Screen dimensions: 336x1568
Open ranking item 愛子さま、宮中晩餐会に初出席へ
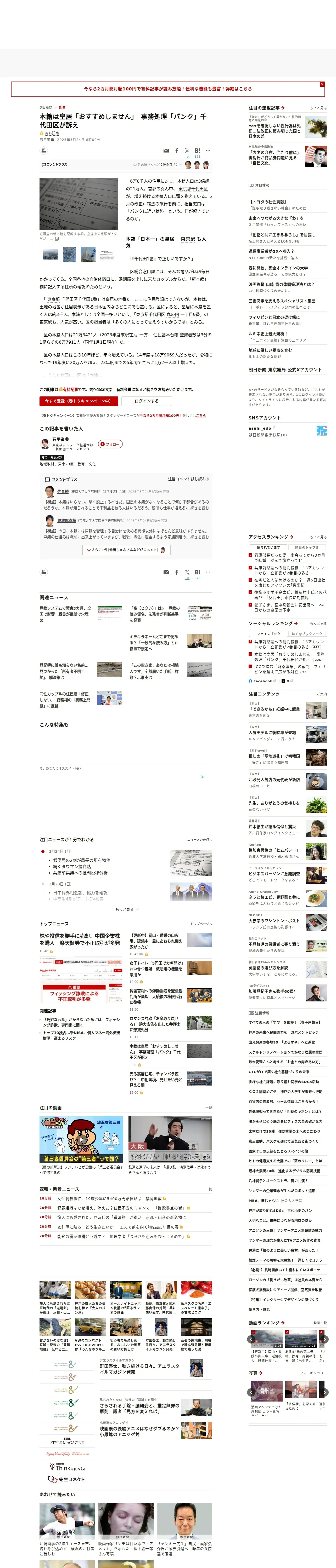pos(290,608)
